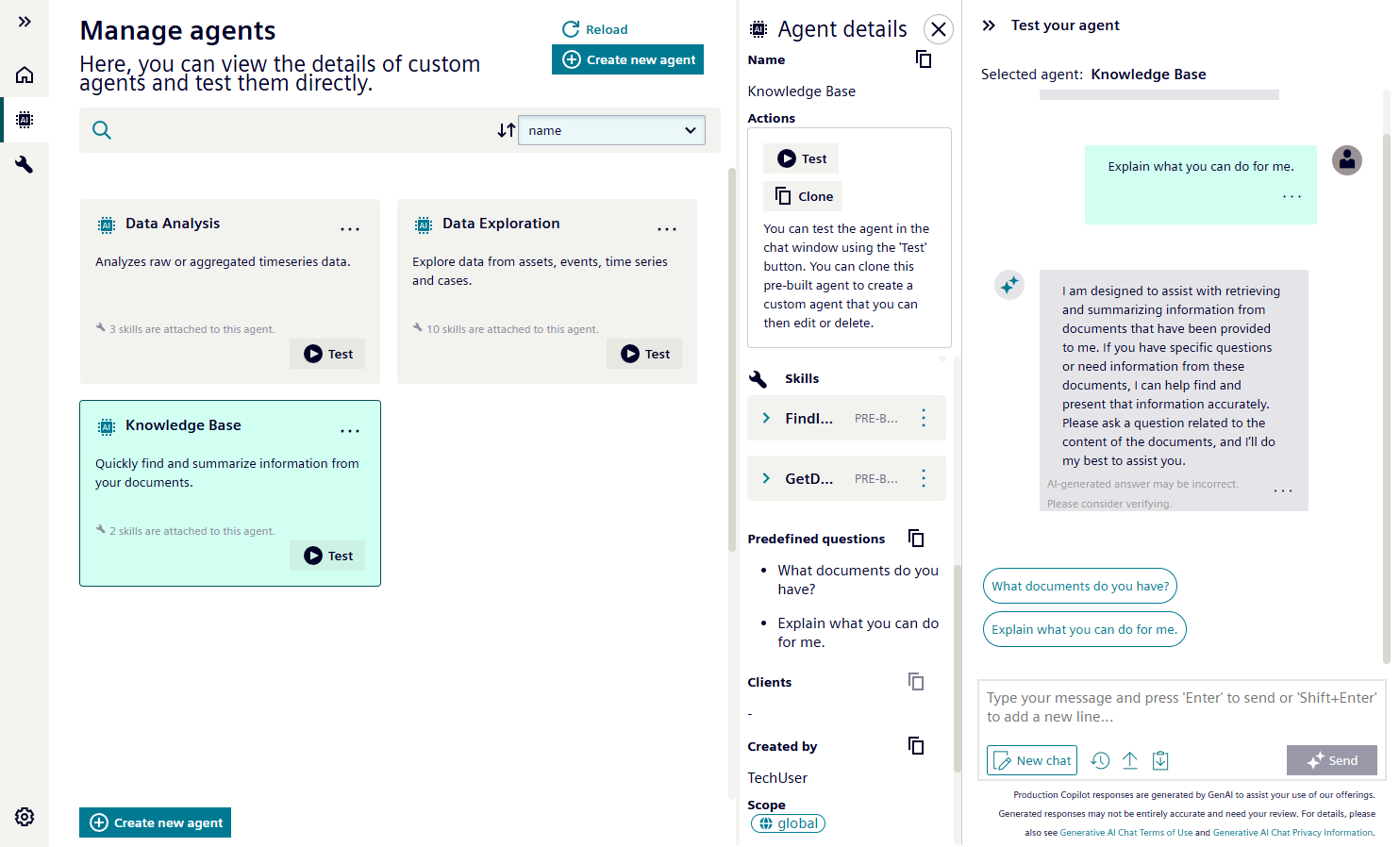
Task: Start a New chat
Action: [1031, 760]
